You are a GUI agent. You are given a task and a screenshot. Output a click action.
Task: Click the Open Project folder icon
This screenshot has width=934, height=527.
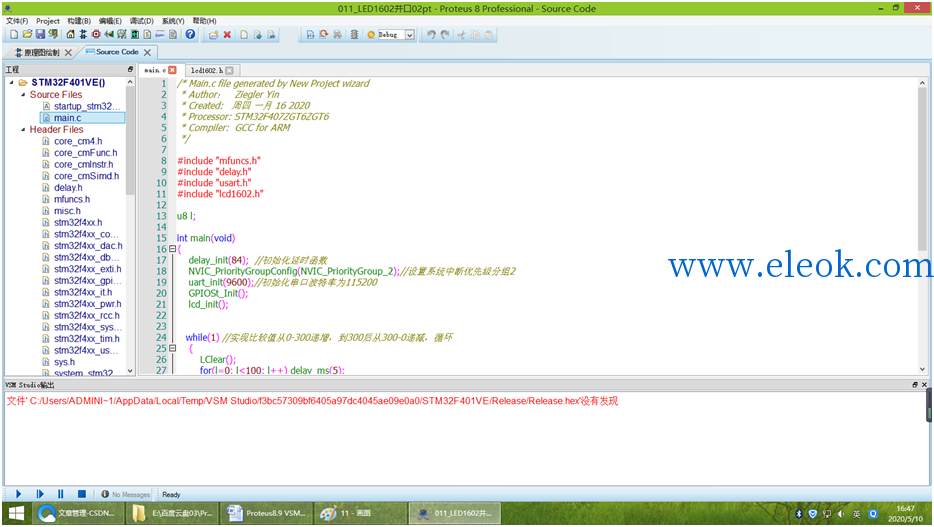point(27,35)
